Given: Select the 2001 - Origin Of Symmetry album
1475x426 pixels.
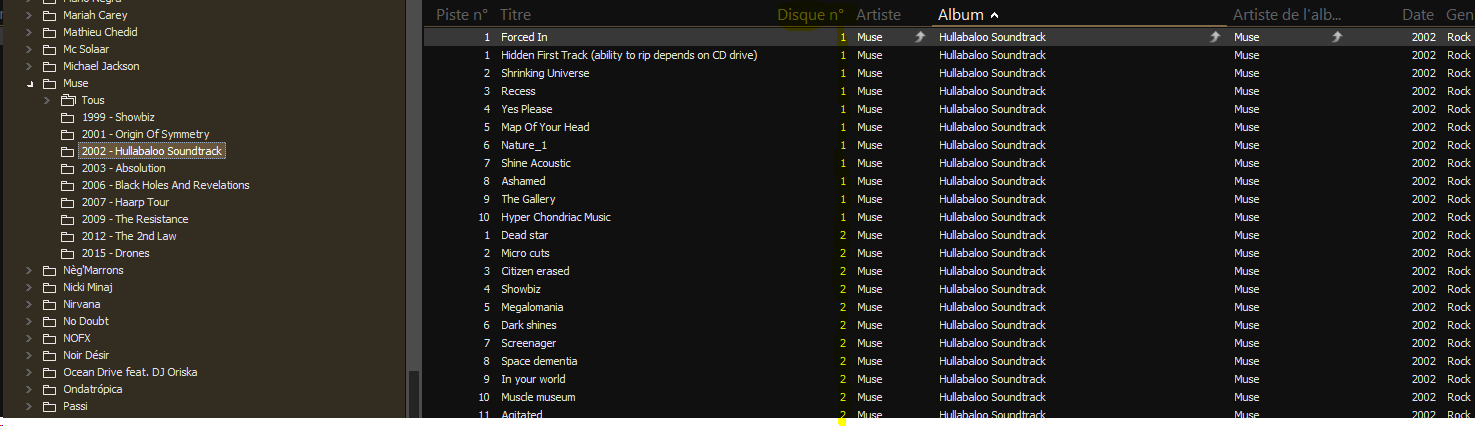Looking at the screenshot, I should (146, 134).
